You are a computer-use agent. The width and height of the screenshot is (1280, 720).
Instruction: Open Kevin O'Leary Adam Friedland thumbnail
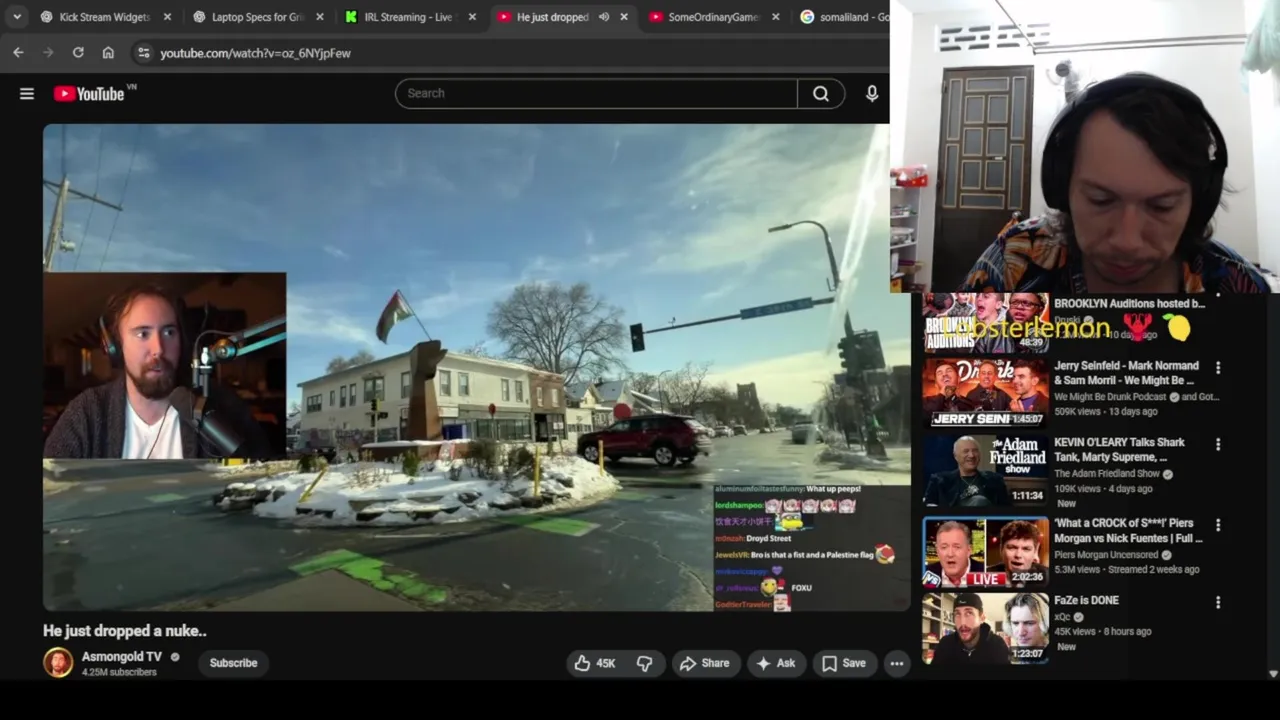[985, 471]
